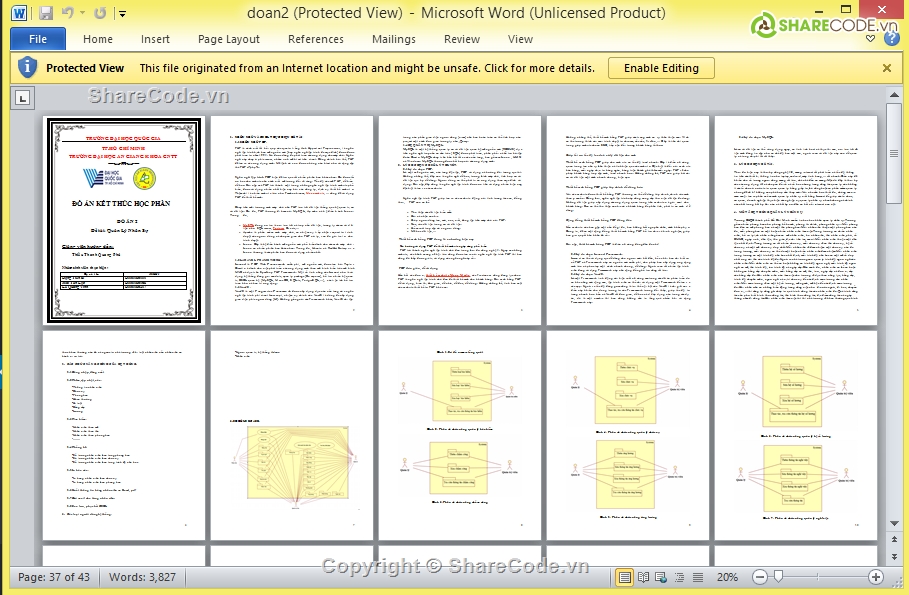The height and width of the screenshot is (595, 909).
Task: Open the Undo history dropdown arrow
Action: tap(82, 13)
